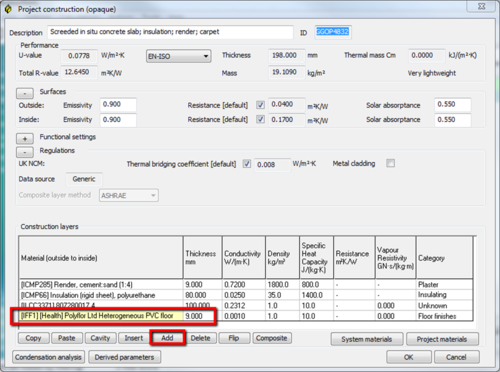Confirm with the OK button
Screen dimensions: 500x372
point(409,357)
